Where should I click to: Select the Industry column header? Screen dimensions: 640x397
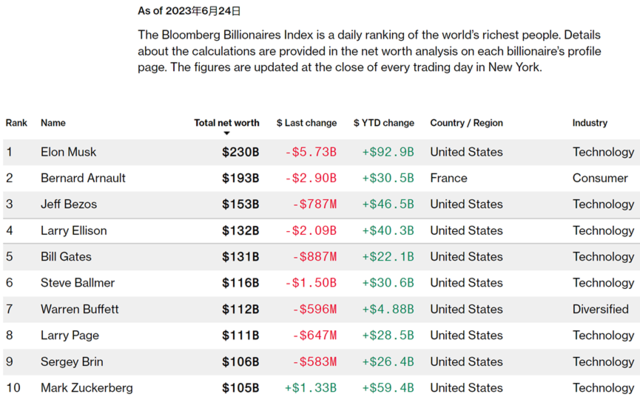click(x=590, y=123)
